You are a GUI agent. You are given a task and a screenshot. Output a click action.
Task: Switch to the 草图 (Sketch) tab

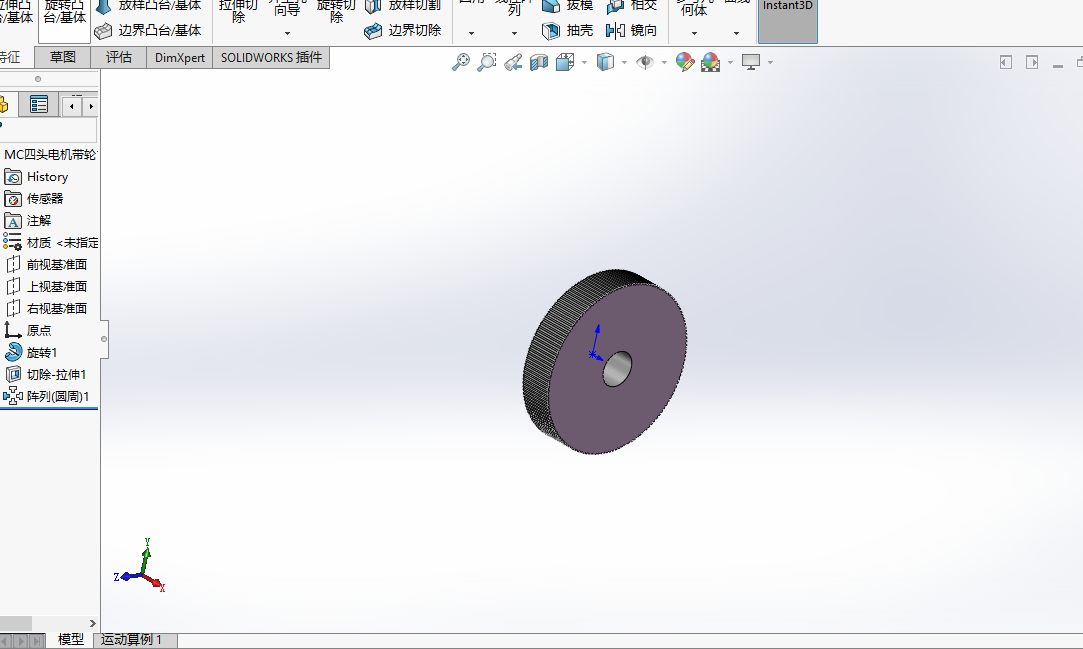tap(63, 57)
